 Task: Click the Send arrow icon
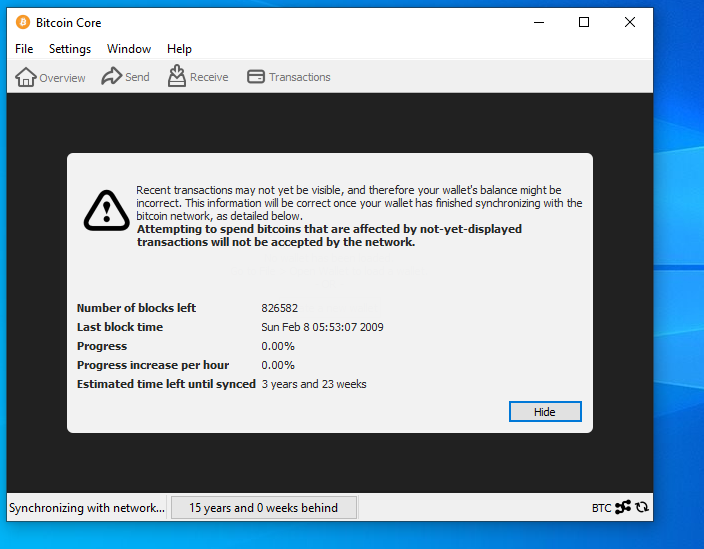[x=111, y=76]
